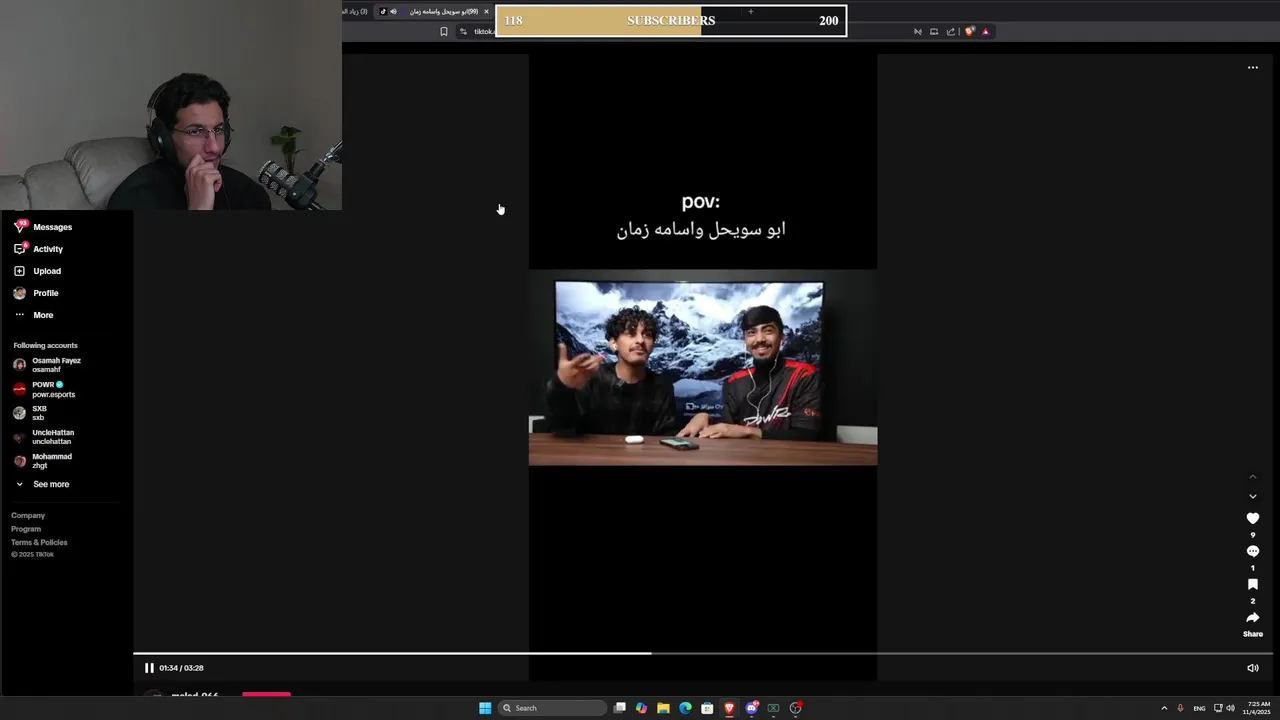Open File Explorer from taskbar

(x=663, y=708)
